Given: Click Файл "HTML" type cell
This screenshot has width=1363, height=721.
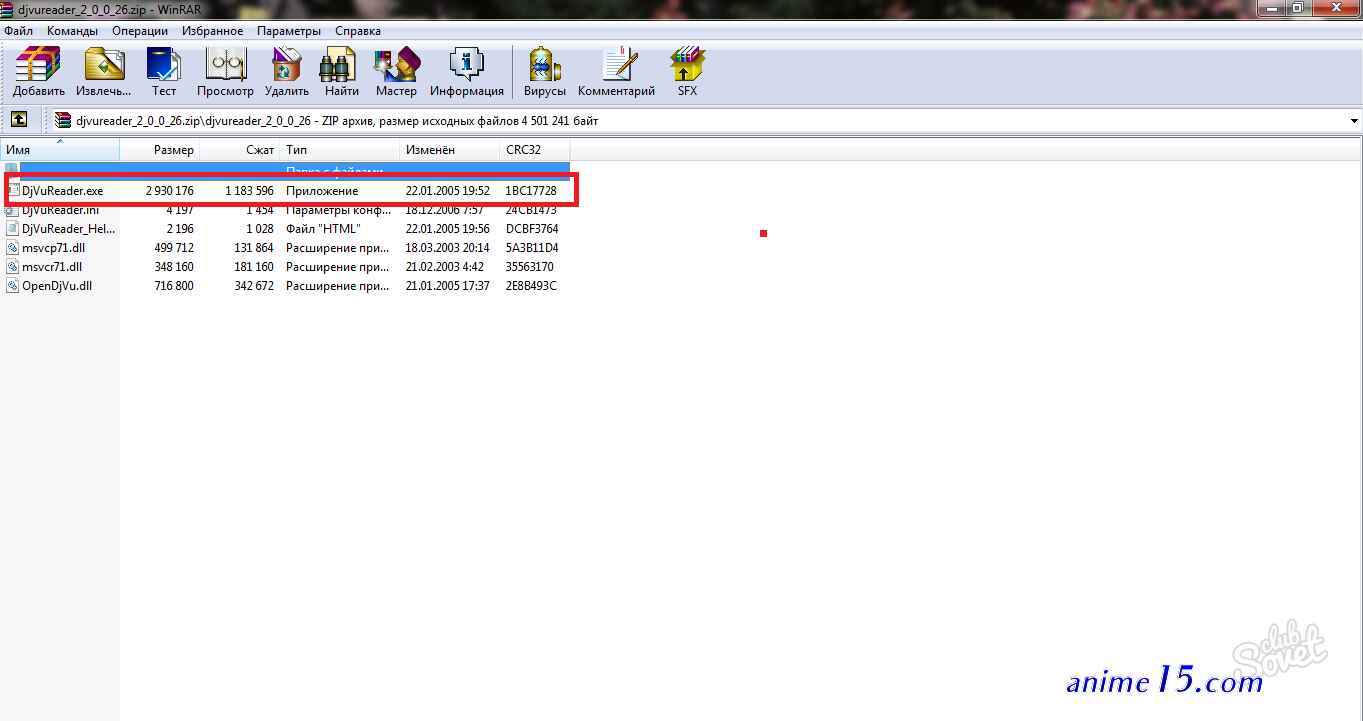Looking at the screenshot, I should [323, 229].
